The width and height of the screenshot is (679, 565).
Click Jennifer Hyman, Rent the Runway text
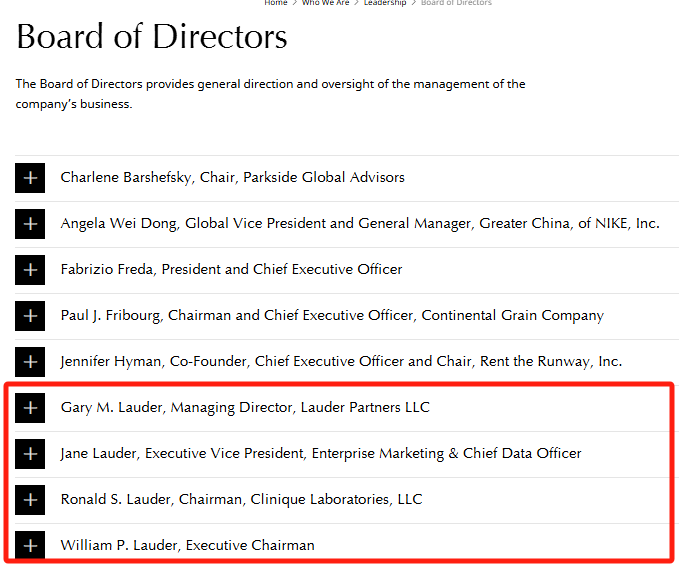[x=341, y=362]
